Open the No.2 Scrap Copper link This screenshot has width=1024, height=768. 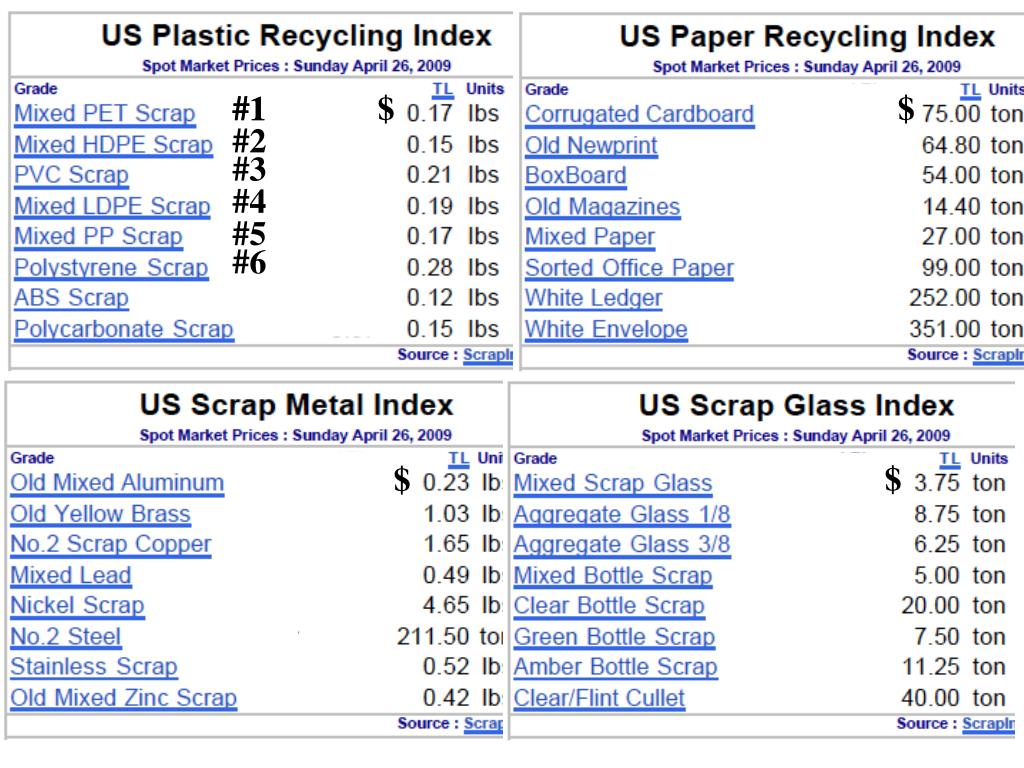[x=111, y=544]
